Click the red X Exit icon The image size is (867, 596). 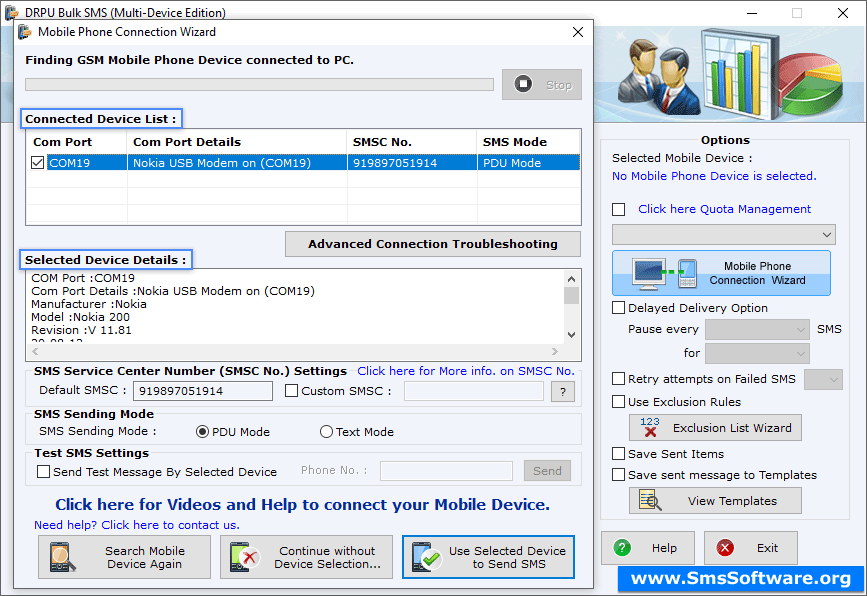pos(725,548)
